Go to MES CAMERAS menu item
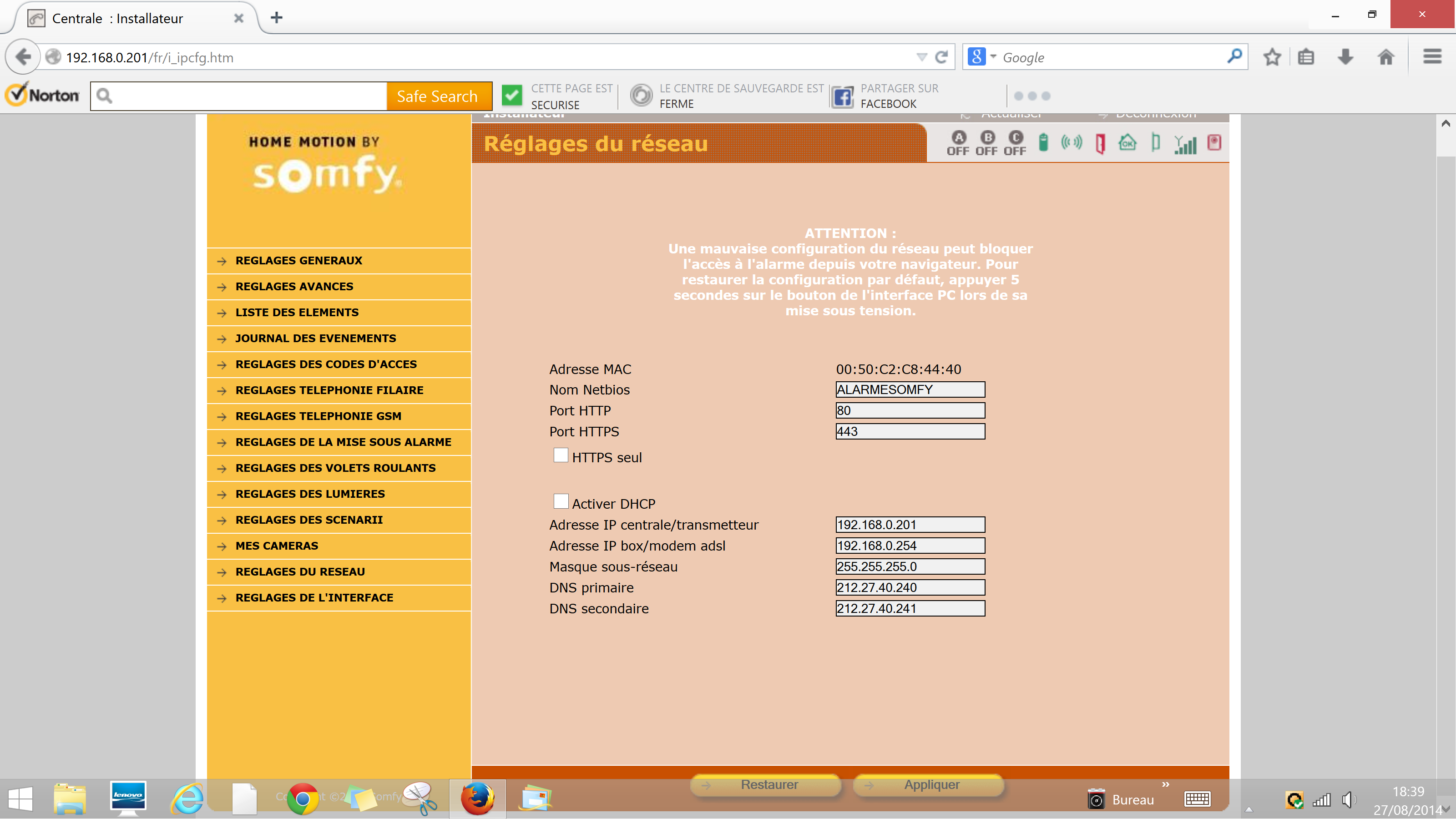The image size is (1456, 819). point(276,546)
